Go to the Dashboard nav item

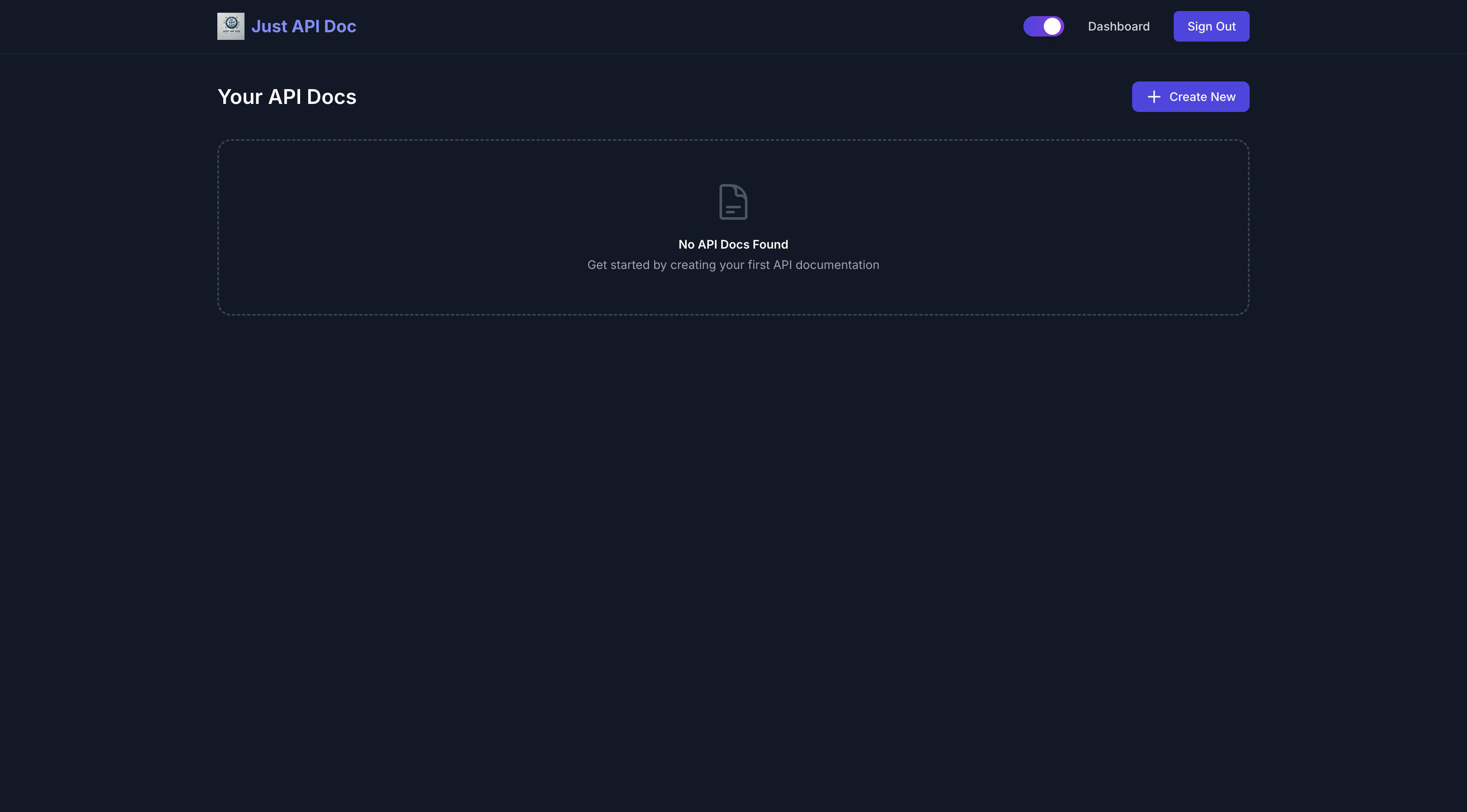(1119, 26)
